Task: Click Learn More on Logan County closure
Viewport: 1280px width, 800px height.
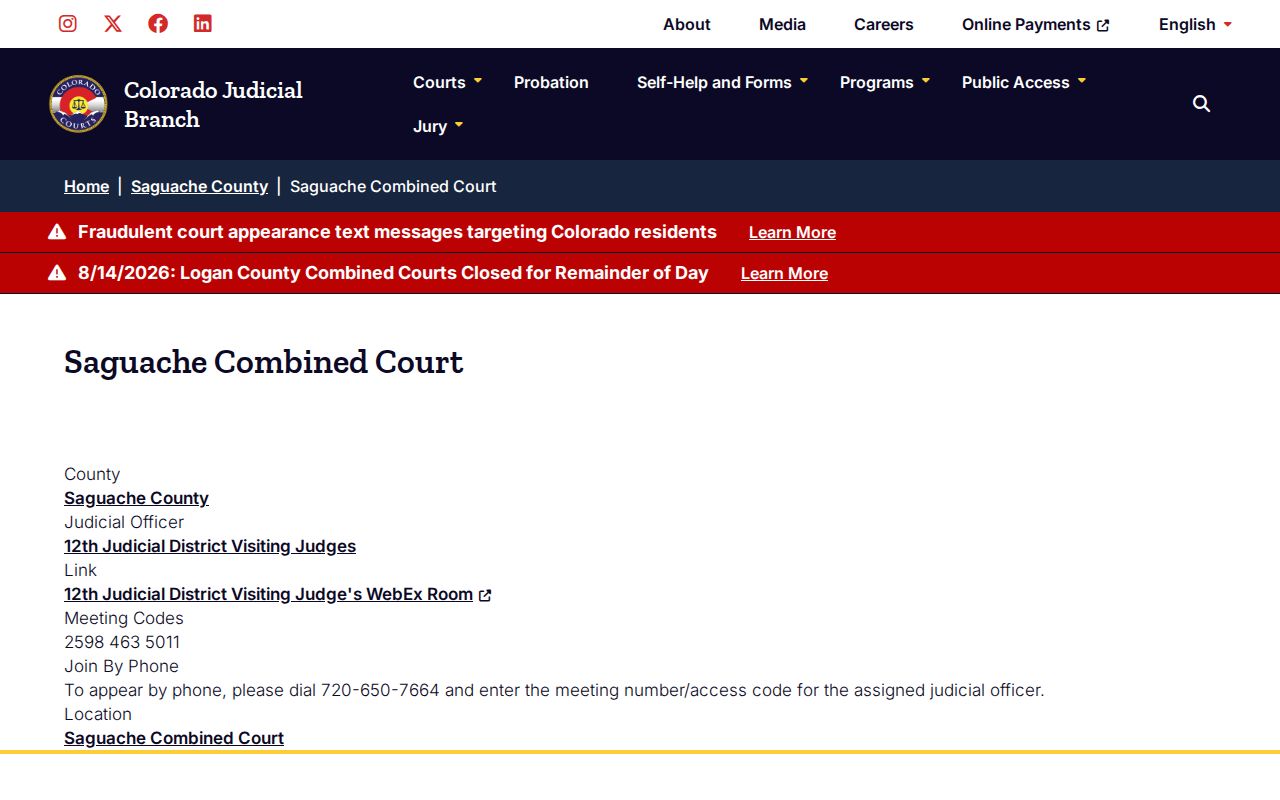Action: click(x=784, y=273)
